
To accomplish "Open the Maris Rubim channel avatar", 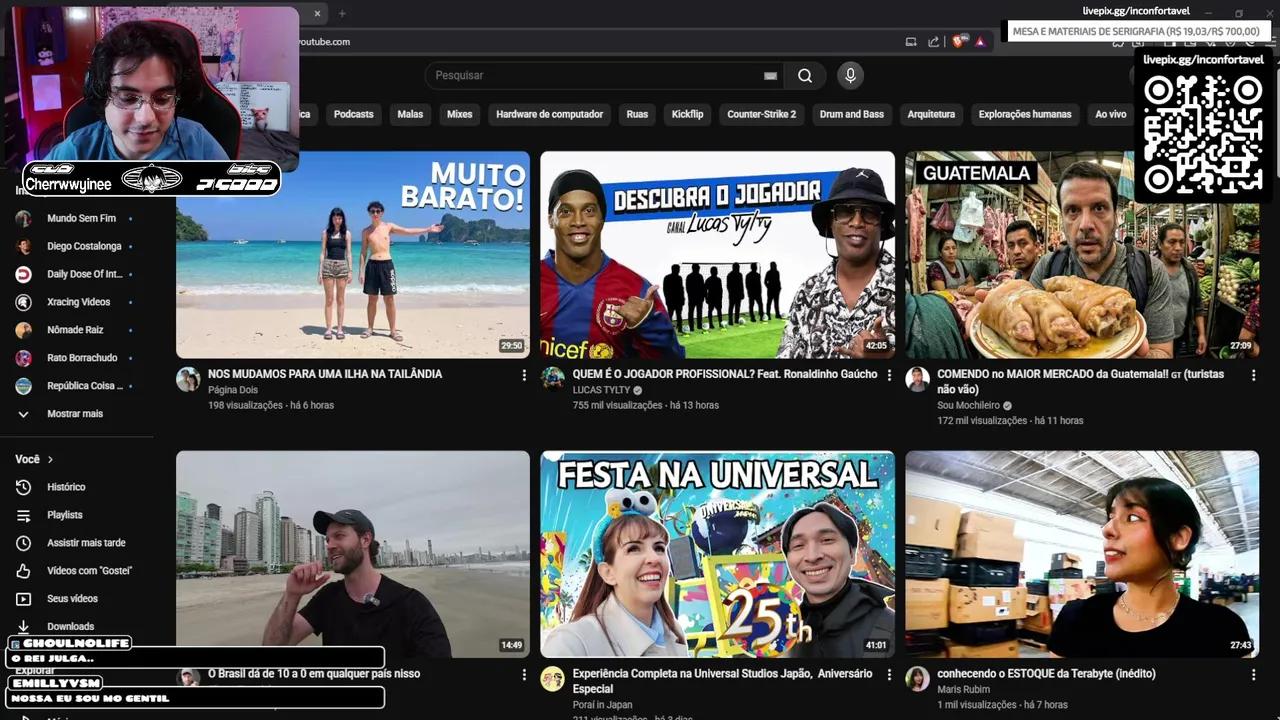I will 917,679.
